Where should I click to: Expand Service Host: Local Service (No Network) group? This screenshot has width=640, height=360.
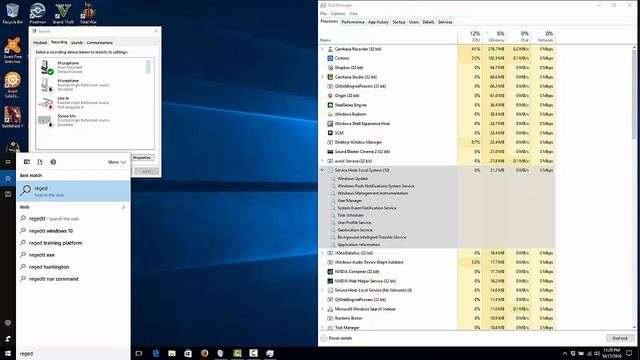[322, 290]
